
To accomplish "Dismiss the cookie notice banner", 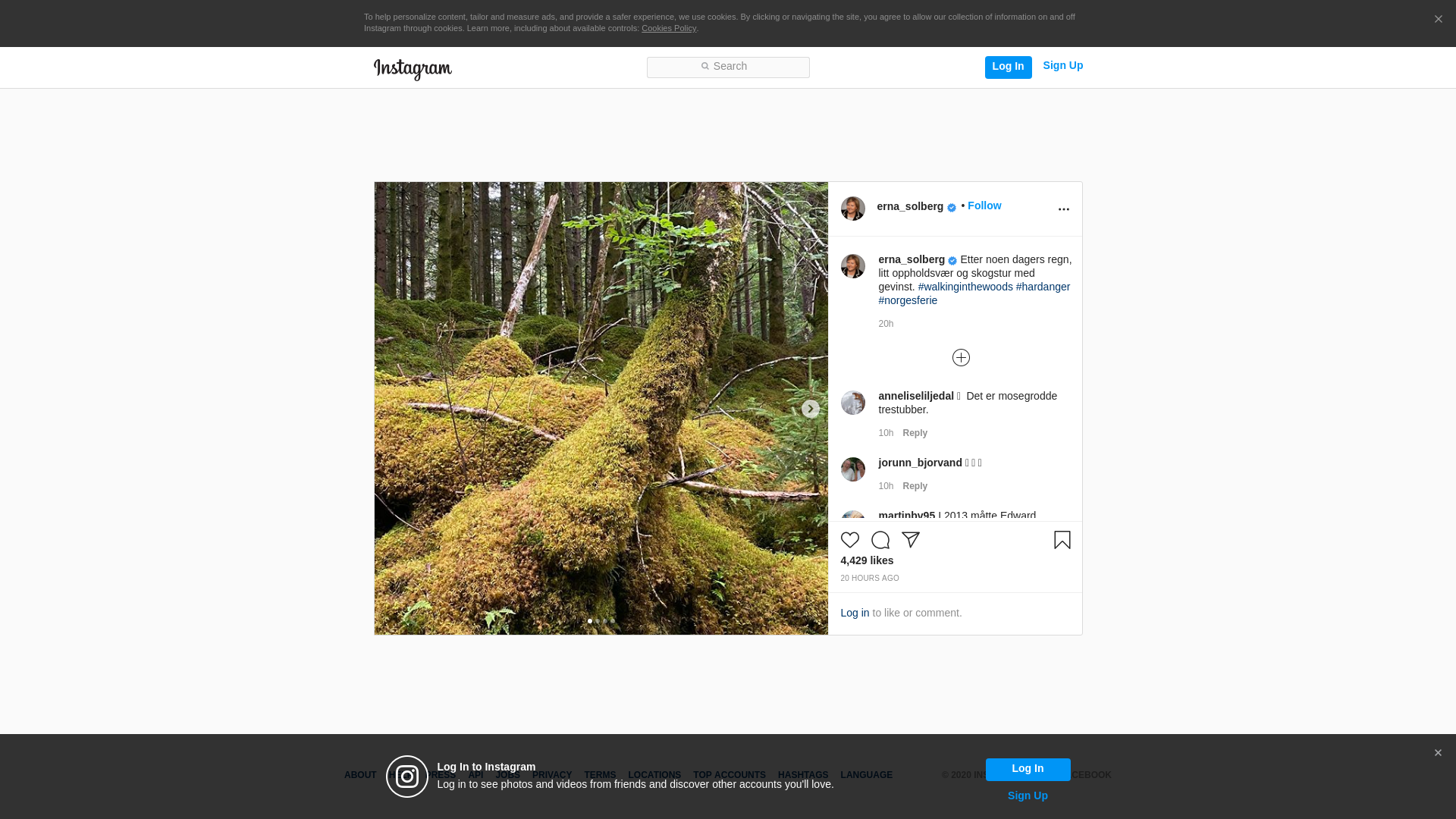I will coord(1438,20).
